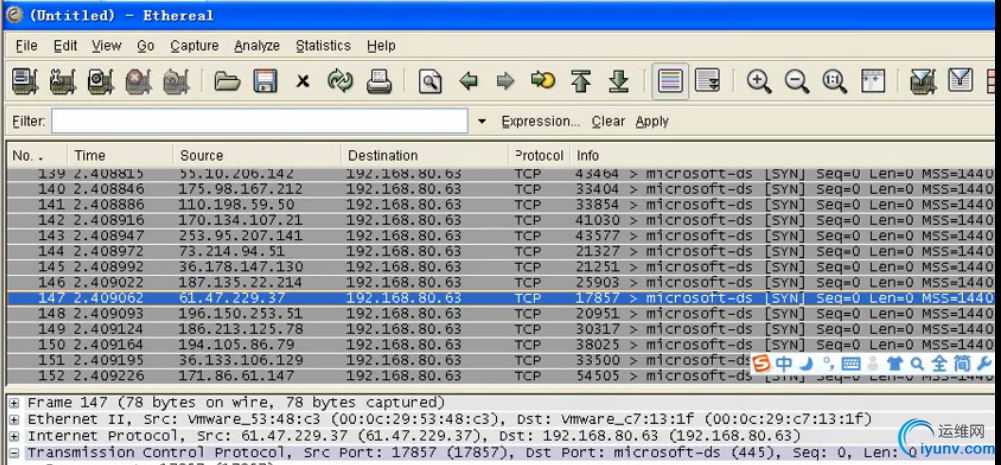The image size is (1001, 465).
Task: Open the Capture menu
Action: point(194,46)
